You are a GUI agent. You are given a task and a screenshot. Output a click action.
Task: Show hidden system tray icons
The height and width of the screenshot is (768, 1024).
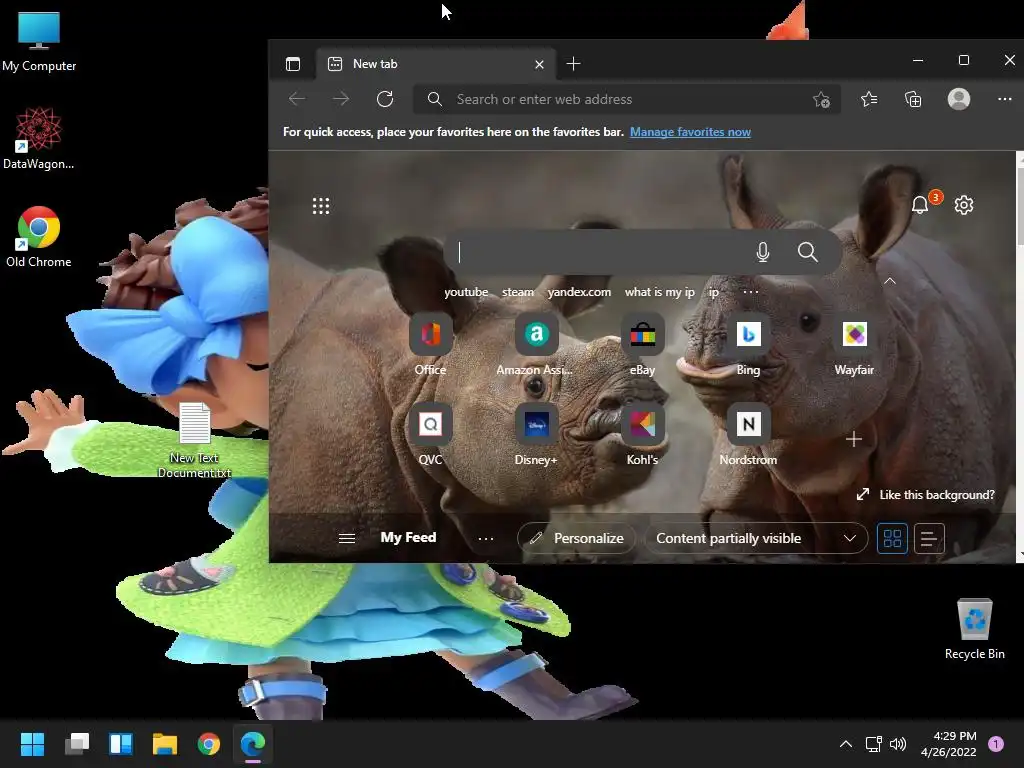point(846,744)
